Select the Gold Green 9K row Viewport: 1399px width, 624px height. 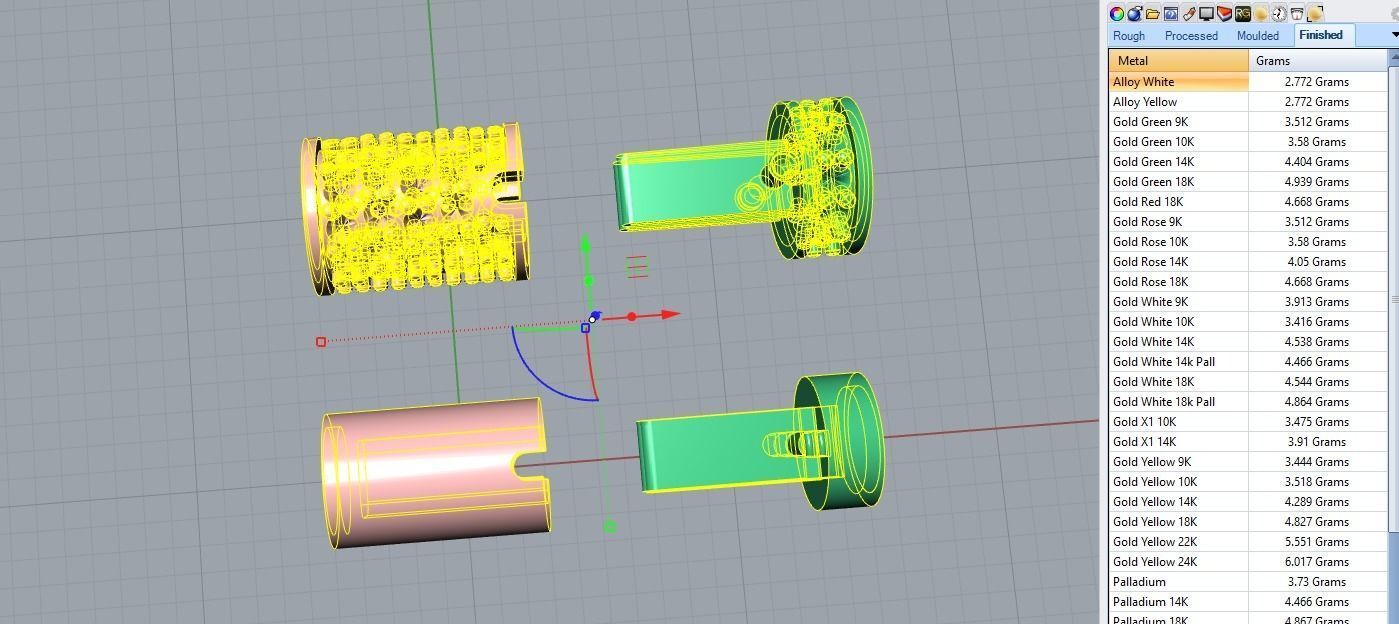1248,122
